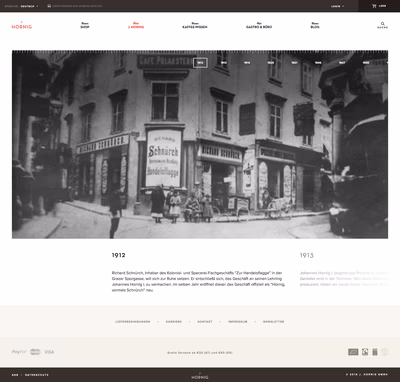The image size is (400, 382).
Task: Click the third narrow certification badge in footer
Action: (375, 352)
